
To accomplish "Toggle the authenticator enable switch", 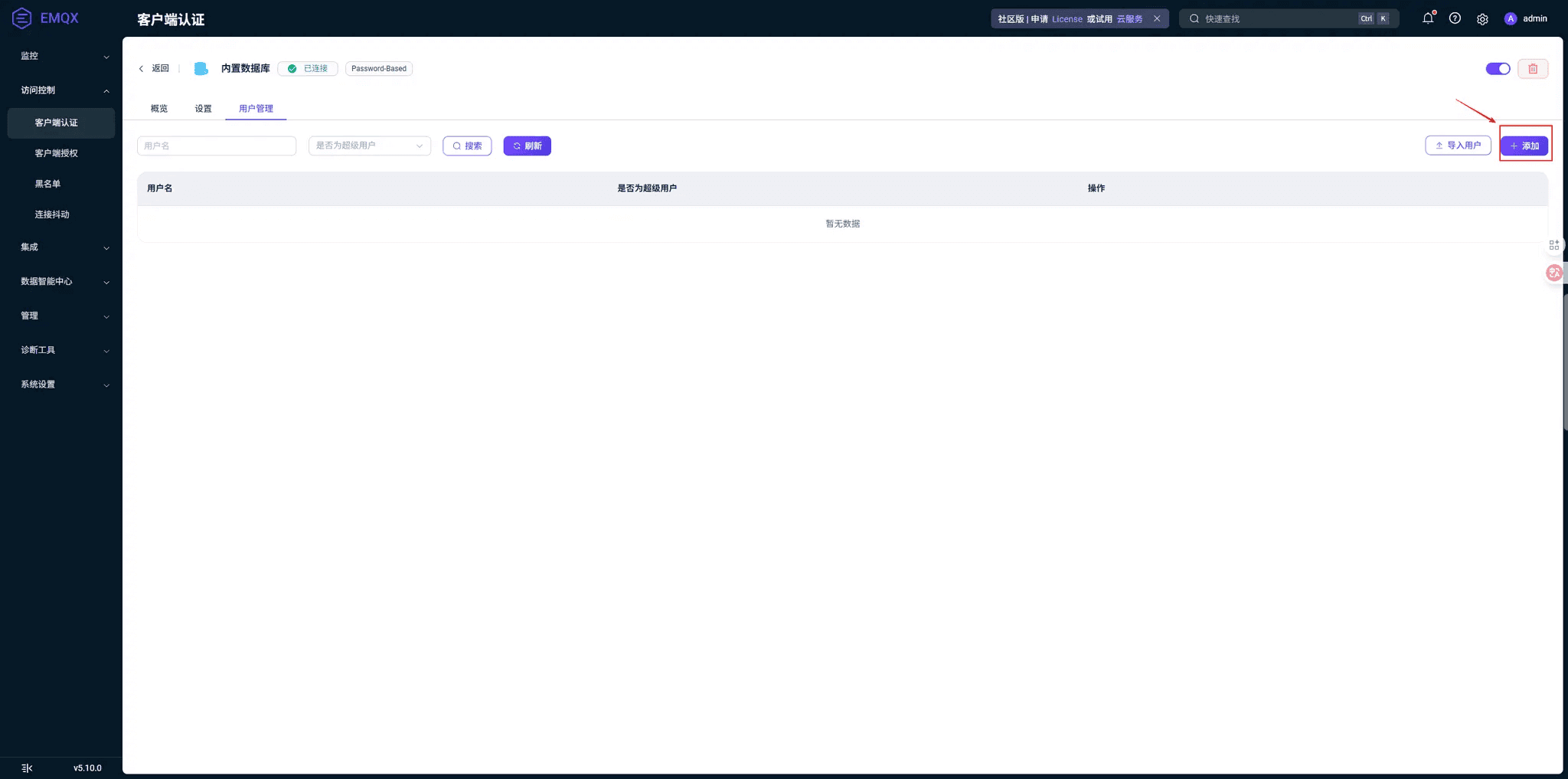I will click(x=1498, y=69).
